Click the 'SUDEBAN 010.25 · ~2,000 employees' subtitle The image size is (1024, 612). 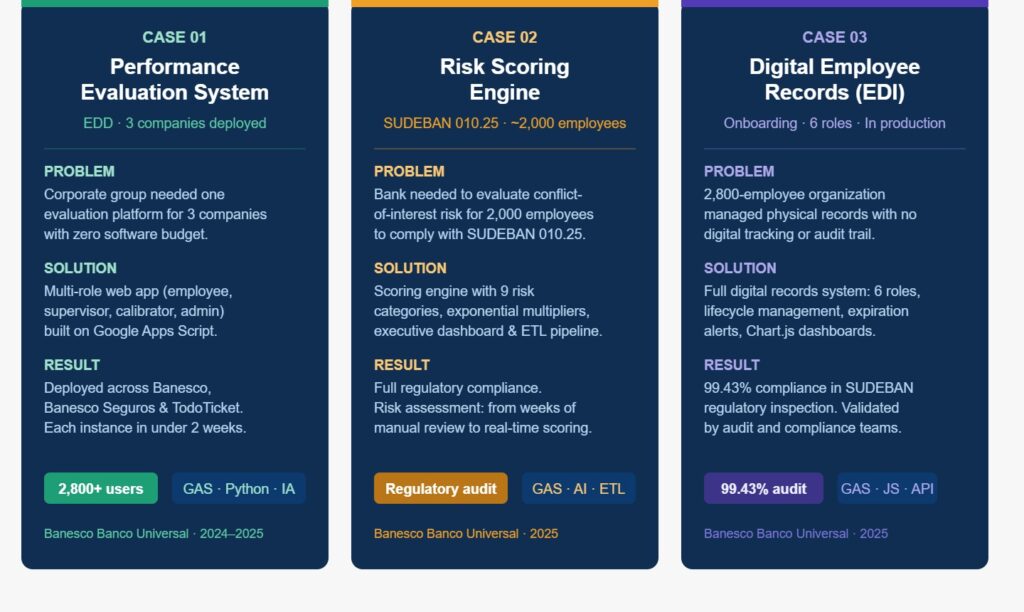coord(505,123)
